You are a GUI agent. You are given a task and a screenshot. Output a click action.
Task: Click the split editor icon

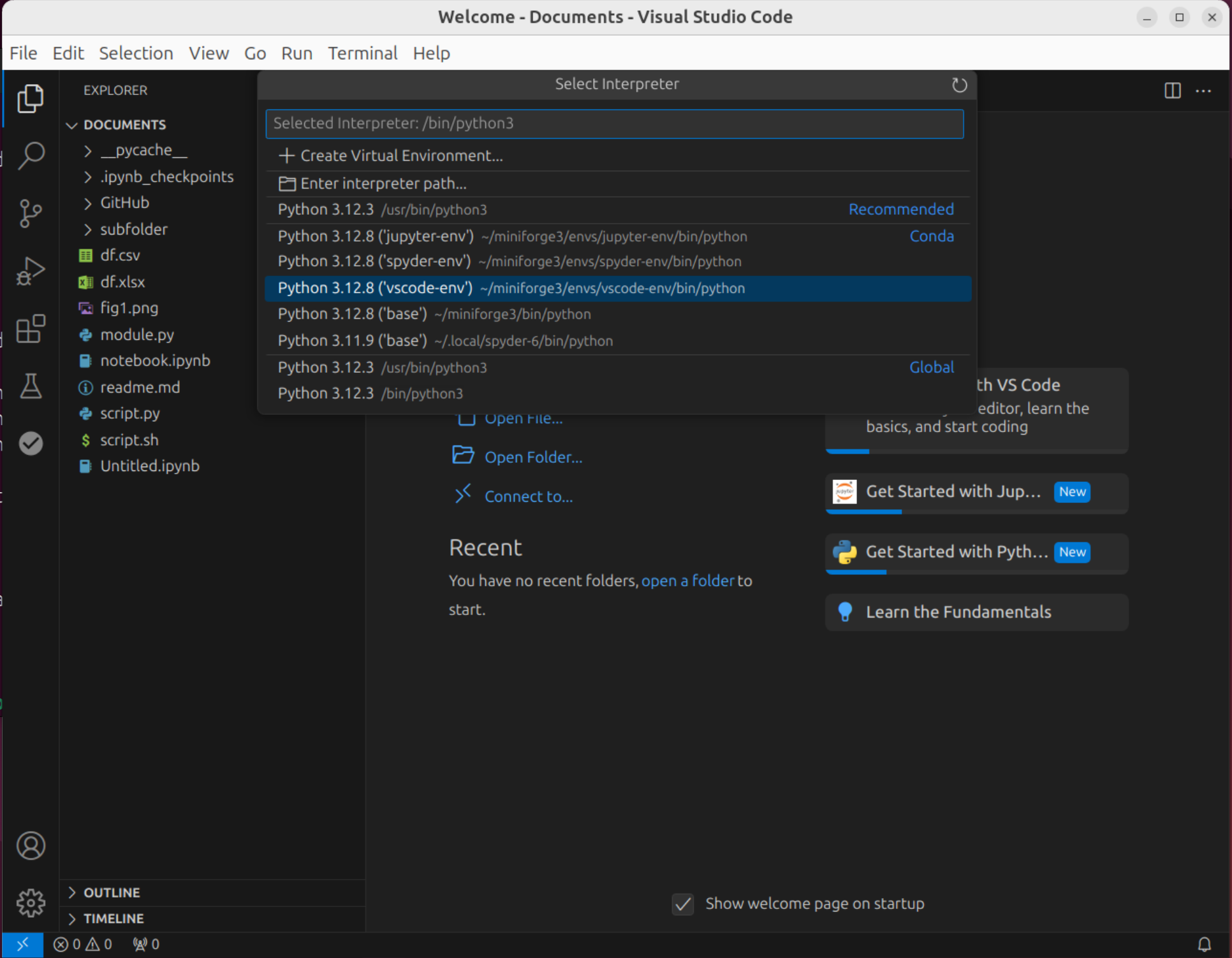coord(1172,91)
